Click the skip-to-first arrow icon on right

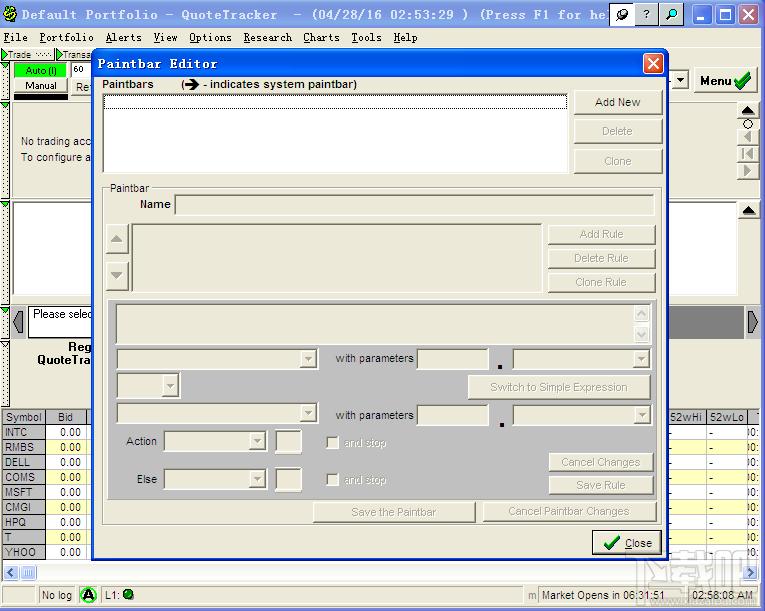tap(747, 154)
